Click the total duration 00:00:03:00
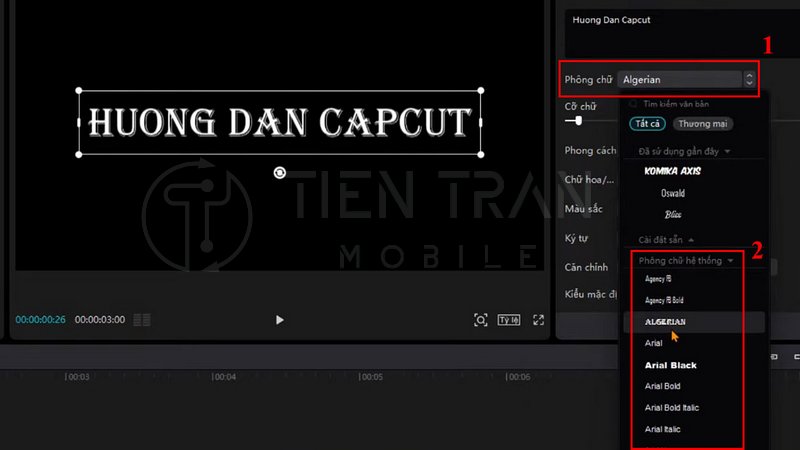Image resolution: width=800 pixels, height=450 pixels. click(100, 320)
